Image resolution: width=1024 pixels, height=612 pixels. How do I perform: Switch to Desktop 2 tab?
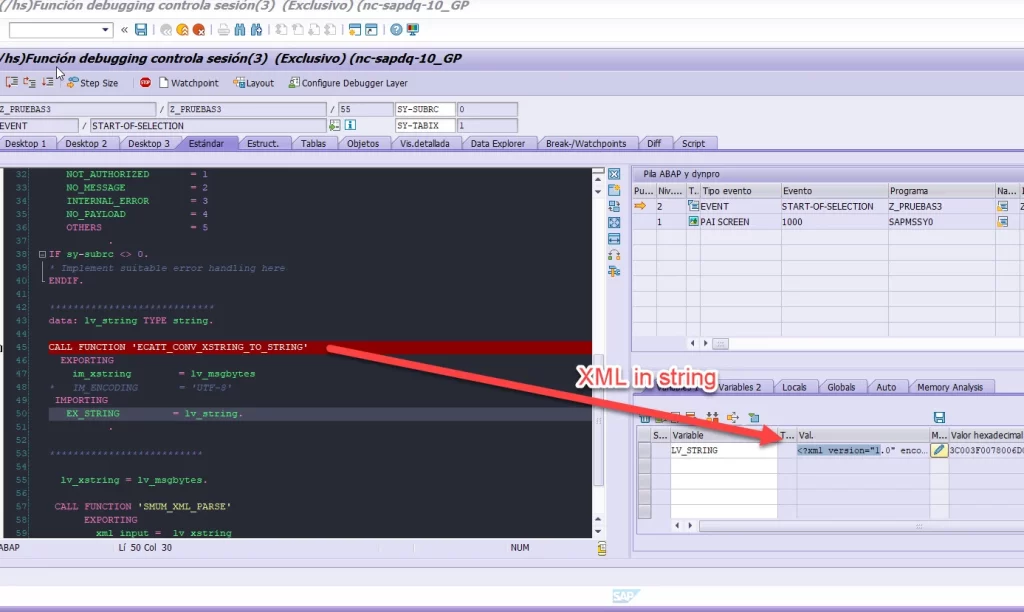click(86, 144)
